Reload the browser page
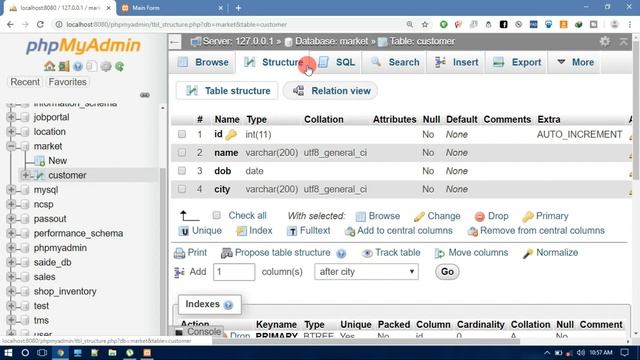The width and height of the screenshot is (640, 360). (x=40, y=24)
